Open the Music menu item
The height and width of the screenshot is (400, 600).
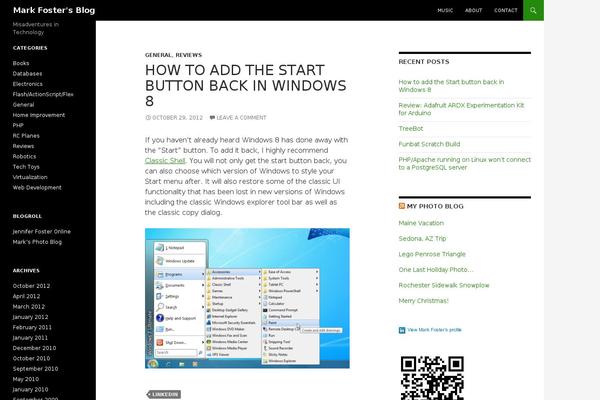click(445, 10)
